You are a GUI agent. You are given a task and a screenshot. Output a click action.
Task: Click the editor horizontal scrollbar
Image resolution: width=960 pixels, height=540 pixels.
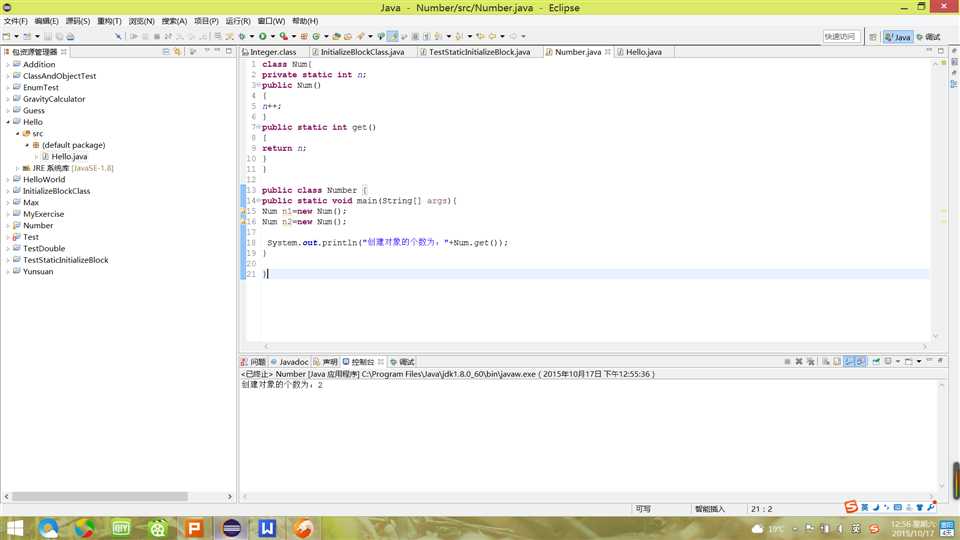pos(595,347)
